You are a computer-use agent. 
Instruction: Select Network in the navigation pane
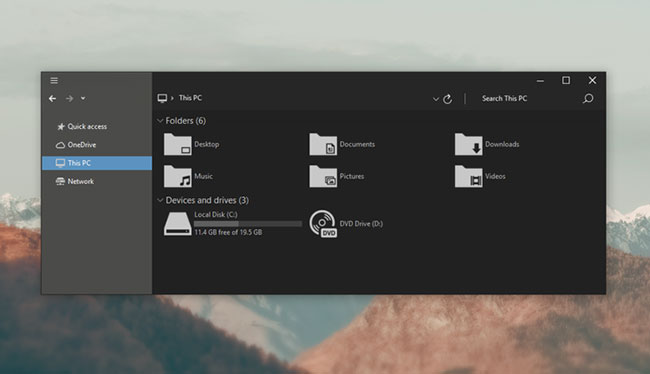(x=75, y=181)
